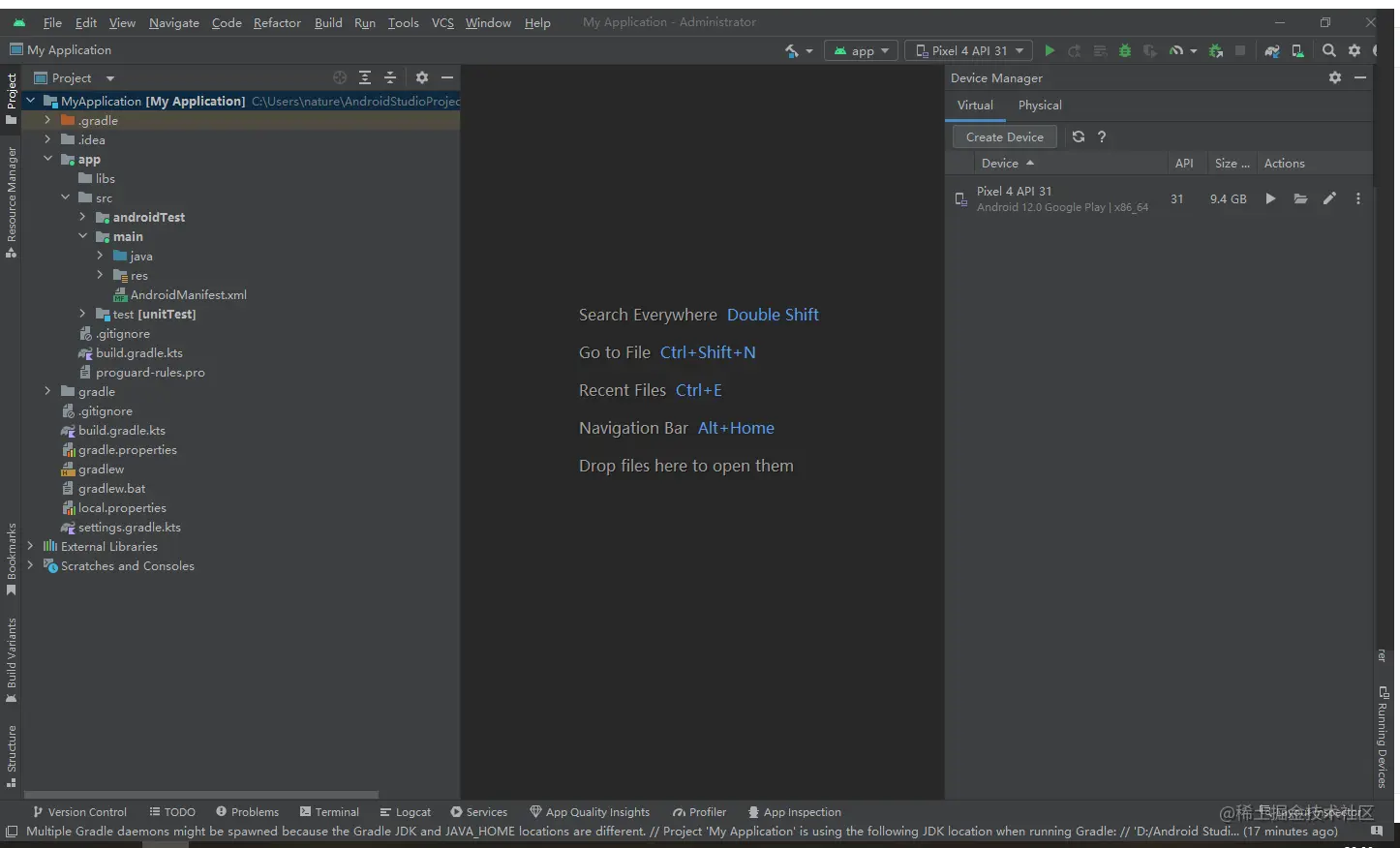Collapse all in Project panel
Screen dimensions: 1400x848
tap(390, 77)
